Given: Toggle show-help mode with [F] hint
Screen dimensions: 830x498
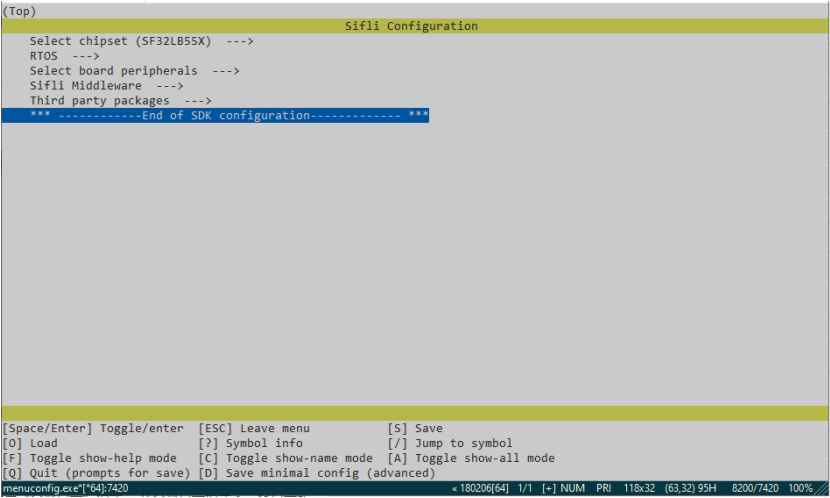Looking at the screenshot, I should [x=89, y=458].
